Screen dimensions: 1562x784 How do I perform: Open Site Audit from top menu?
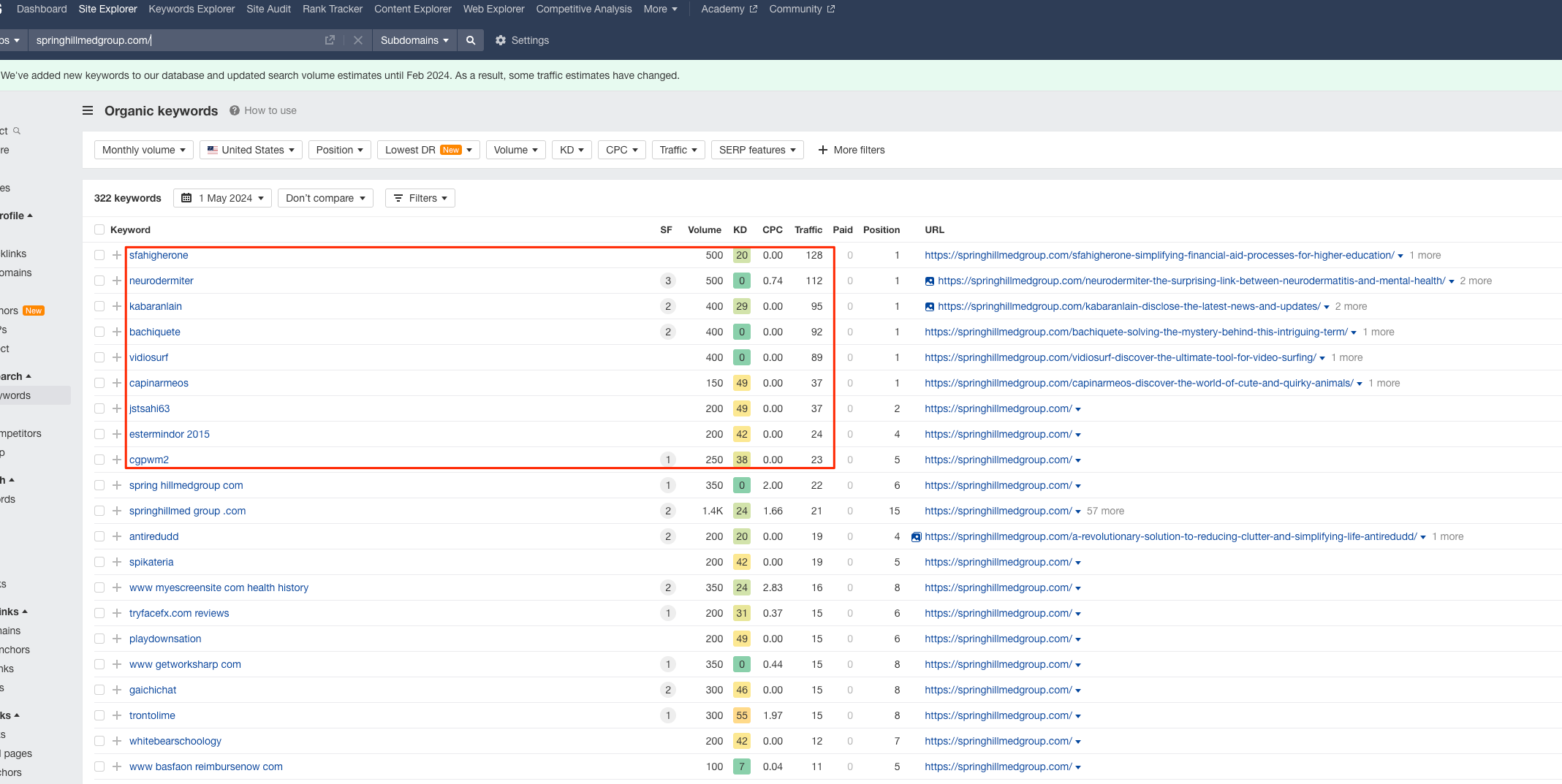(268, 9)
